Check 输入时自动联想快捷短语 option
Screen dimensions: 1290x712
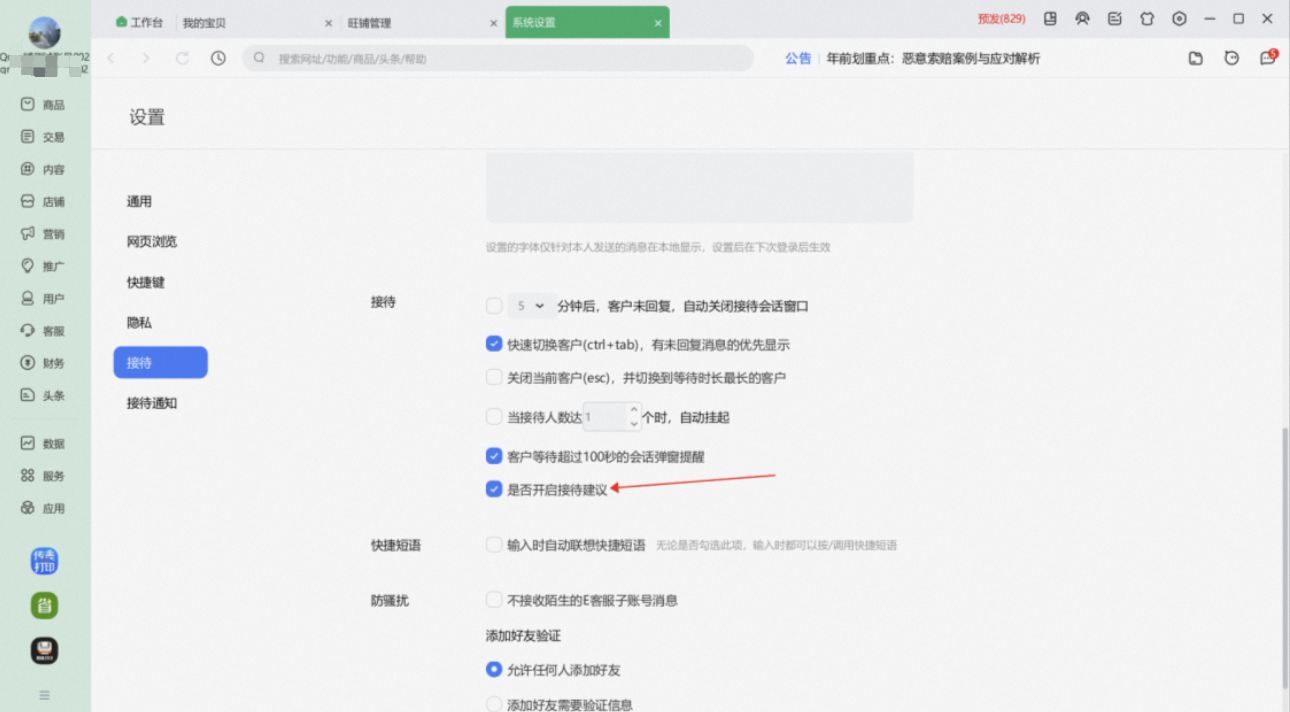point(493,545)
